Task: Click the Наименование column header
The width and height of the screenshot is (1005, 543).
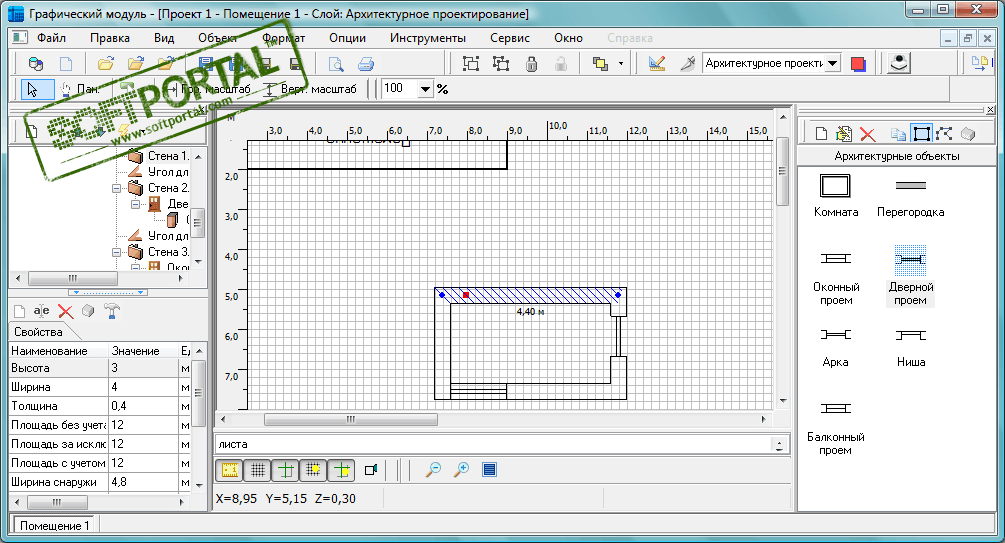Action: point(58,351)
